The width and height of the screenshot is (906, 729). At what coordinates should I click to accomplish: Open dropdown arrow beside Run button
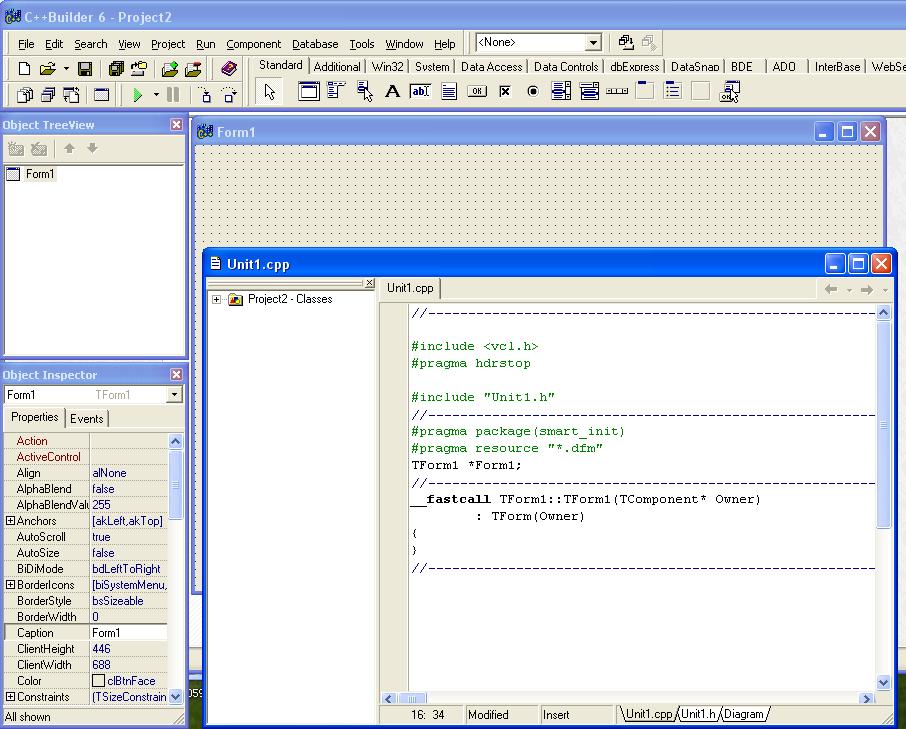click(156, 94)
